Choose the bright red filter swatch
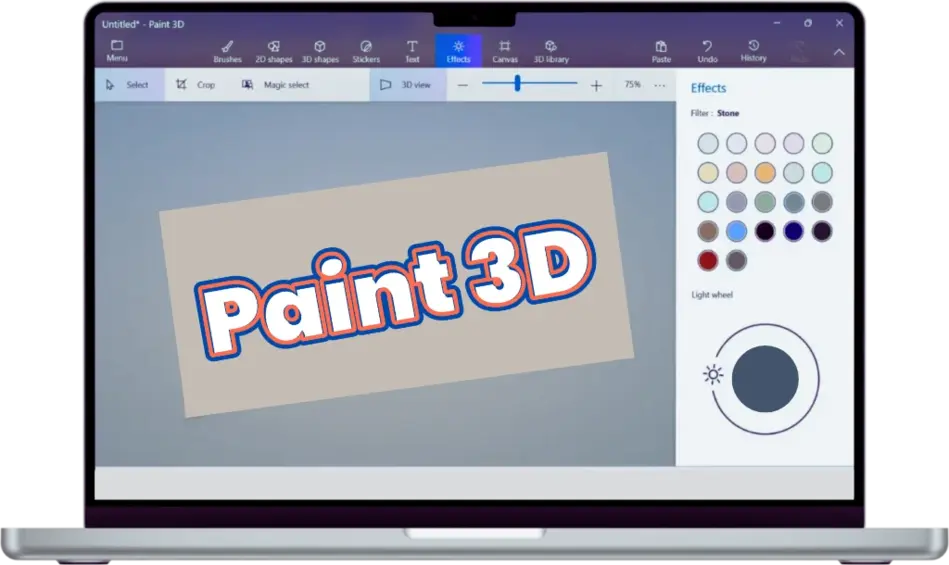This screenshot has height=565, width=949. pyautogui.click(x=708, y=261)
